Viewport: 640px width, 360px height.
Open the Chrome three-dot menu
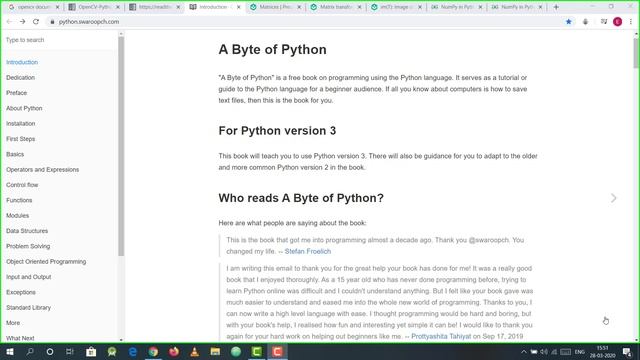(631, 22)
